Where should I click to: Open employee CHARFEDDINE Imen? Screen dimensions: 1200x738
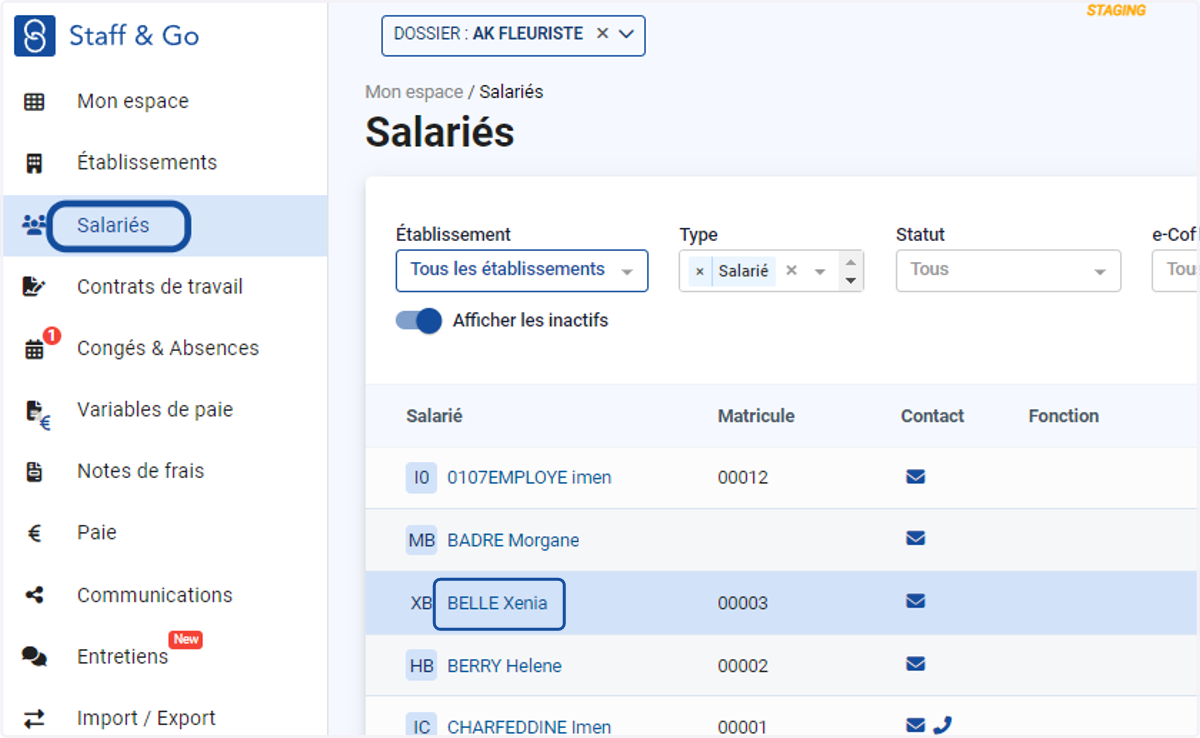click(529, 727)
